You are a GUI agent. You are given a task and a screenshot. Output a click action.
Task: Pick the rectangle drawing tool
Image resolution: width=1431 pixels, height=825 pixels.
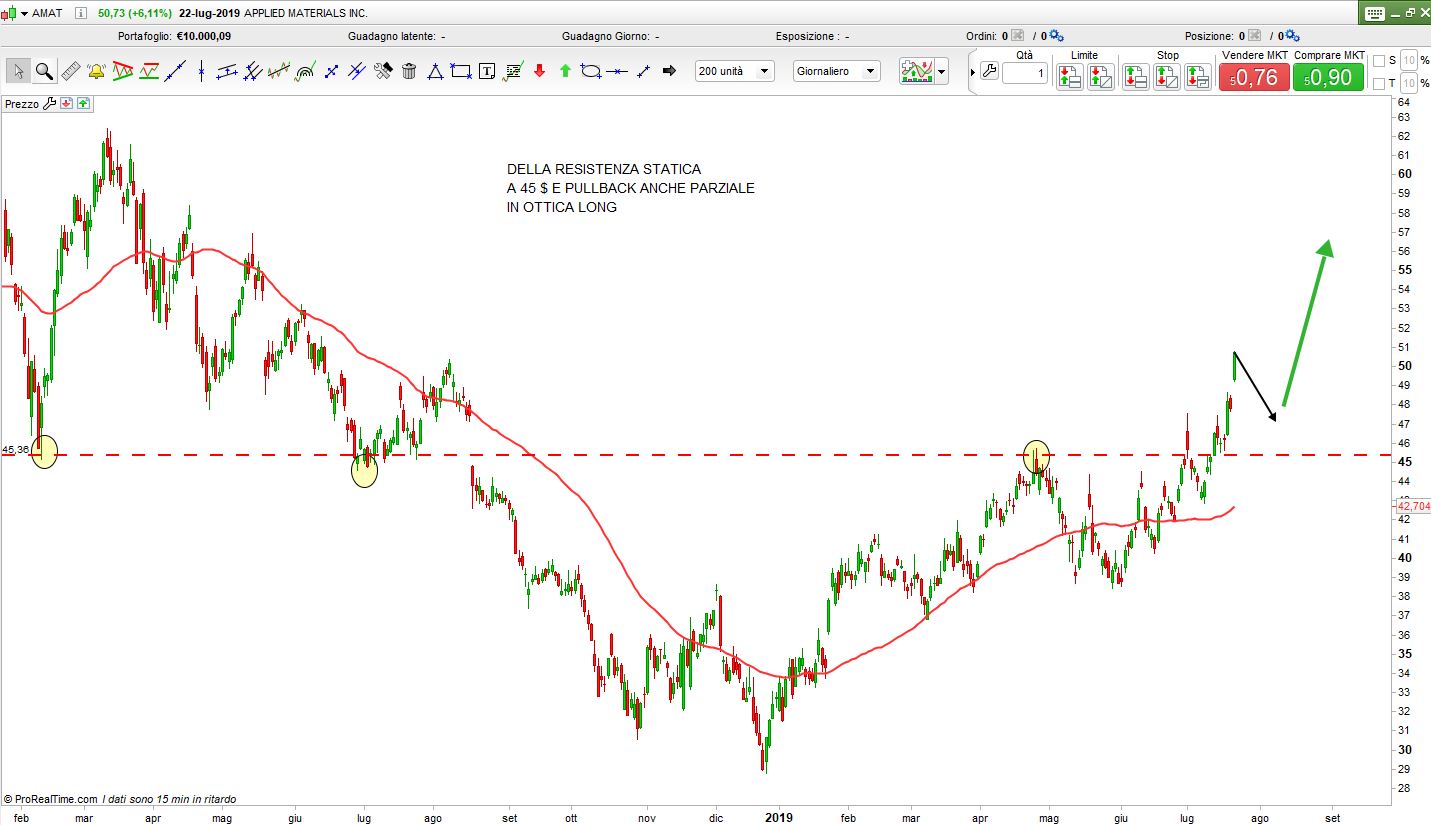pos(461,71)
